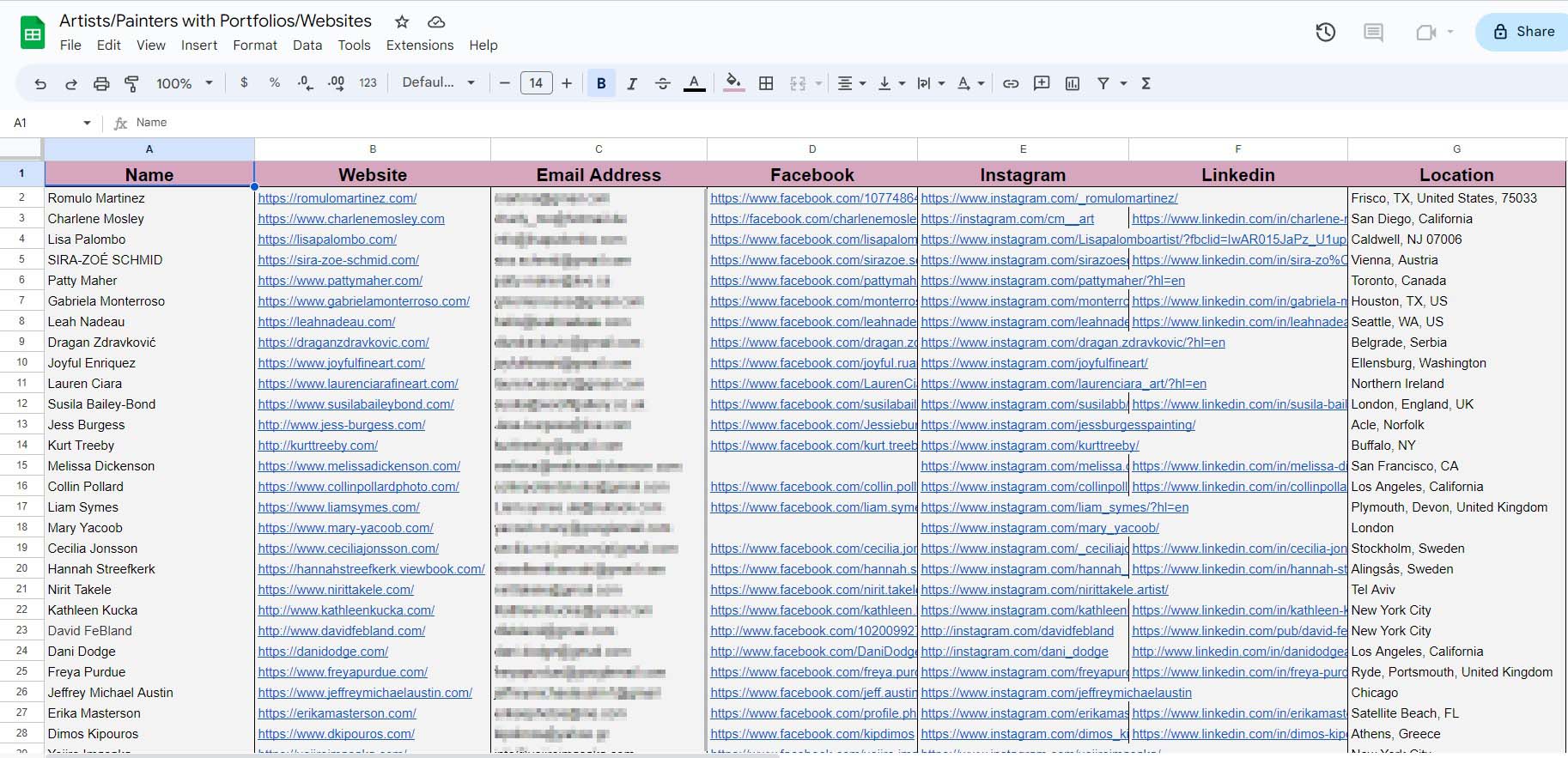This screenshot has width=1568, height=758.
Task: Click the Join a call camera icon
Action: click(x=1426, y=33)
